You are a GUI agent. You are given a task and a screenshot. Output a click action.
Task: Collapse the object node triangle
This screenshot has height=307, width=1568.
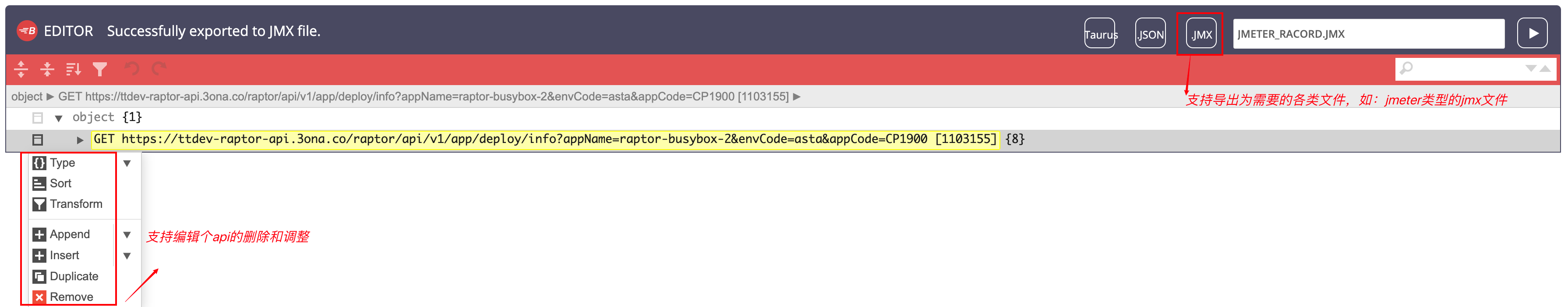(x=58, y=117)
